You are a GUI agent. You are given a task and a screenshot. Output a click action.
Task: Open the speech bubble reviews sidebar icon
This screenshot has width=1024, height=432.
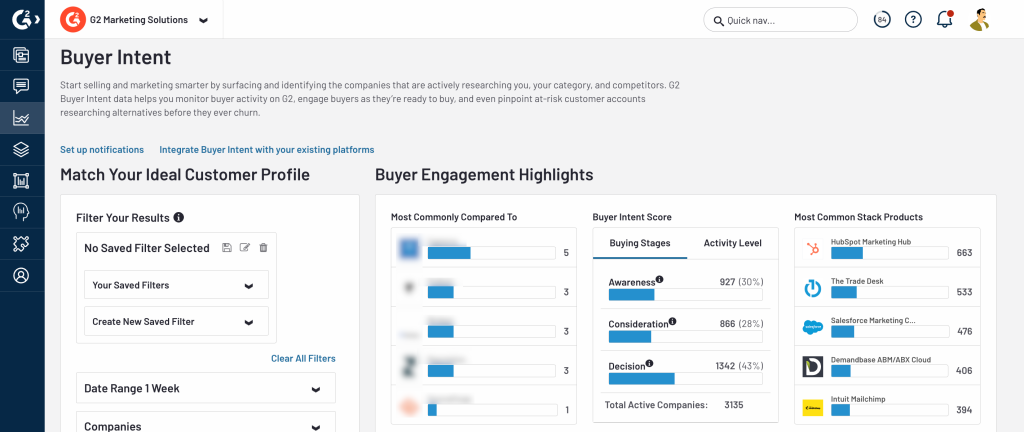point(21,86)
